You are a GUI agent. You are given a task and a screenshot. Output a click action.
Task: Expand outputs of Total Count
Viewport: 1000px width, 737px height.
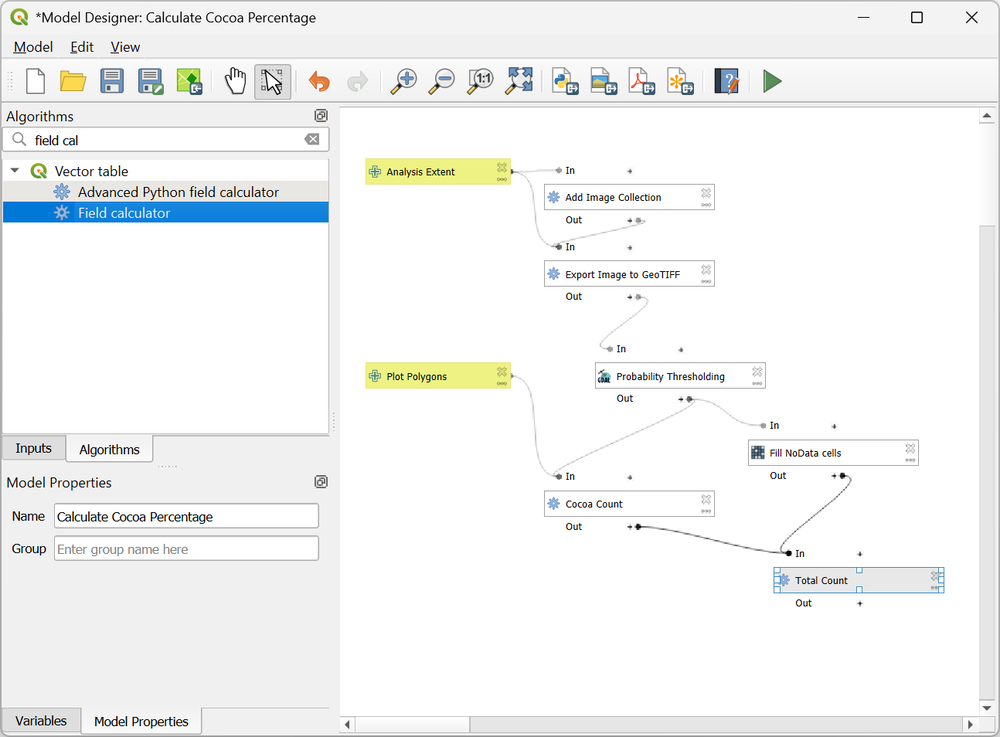pyautogui.click(x=859, y=603)
